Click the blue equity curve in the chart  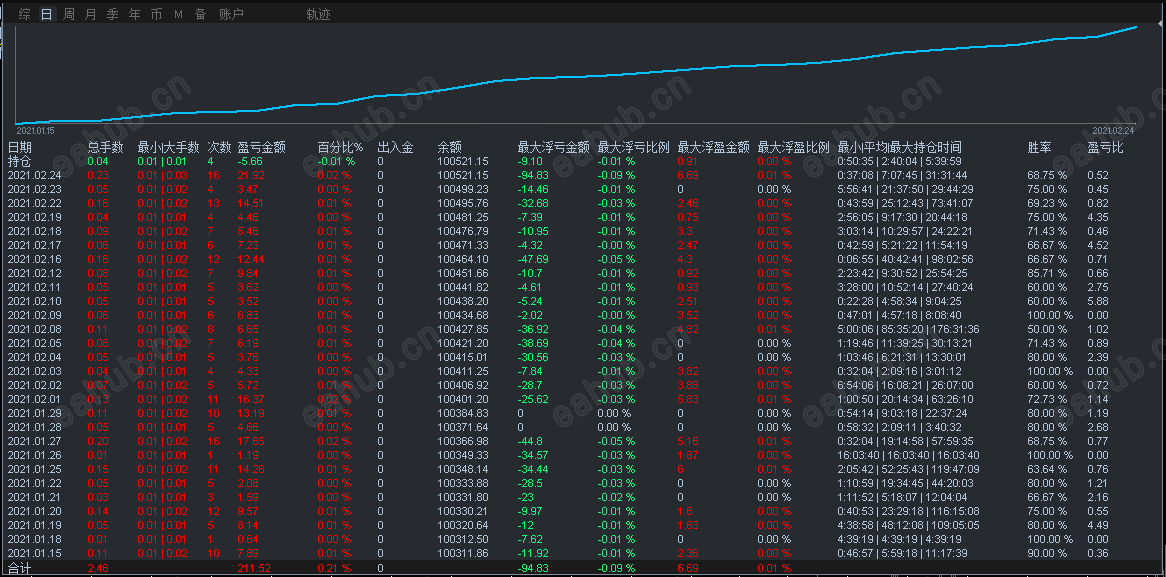(576, 76)
